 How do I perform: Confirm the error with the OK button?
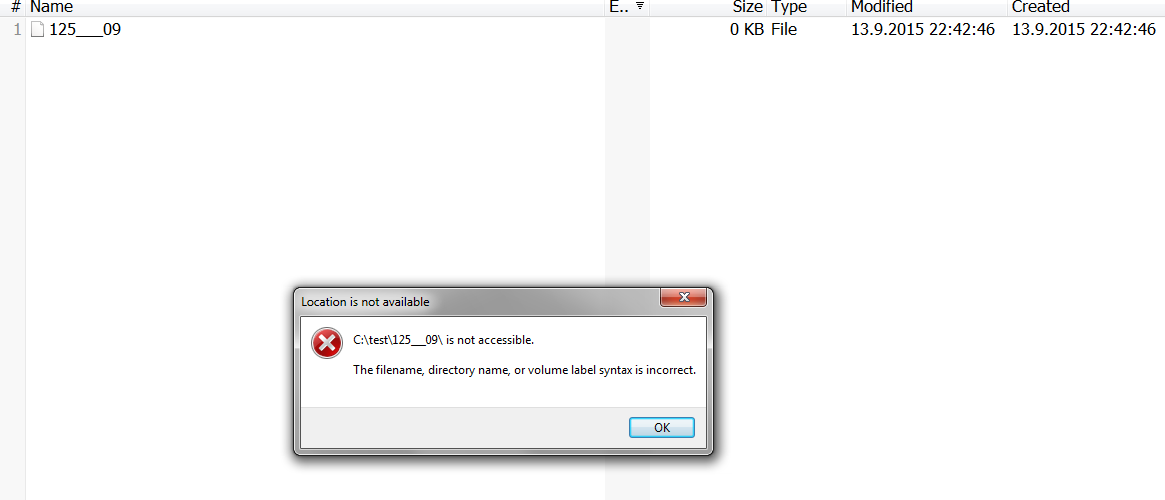click(661, 427)
